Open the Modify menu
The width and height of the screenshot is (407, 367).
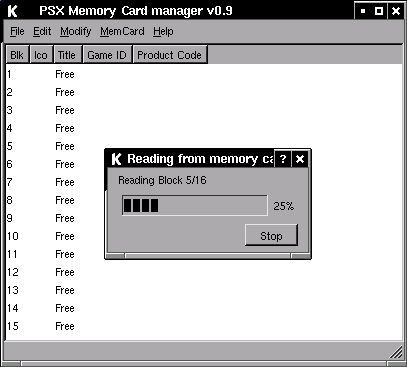coord(76,31)
